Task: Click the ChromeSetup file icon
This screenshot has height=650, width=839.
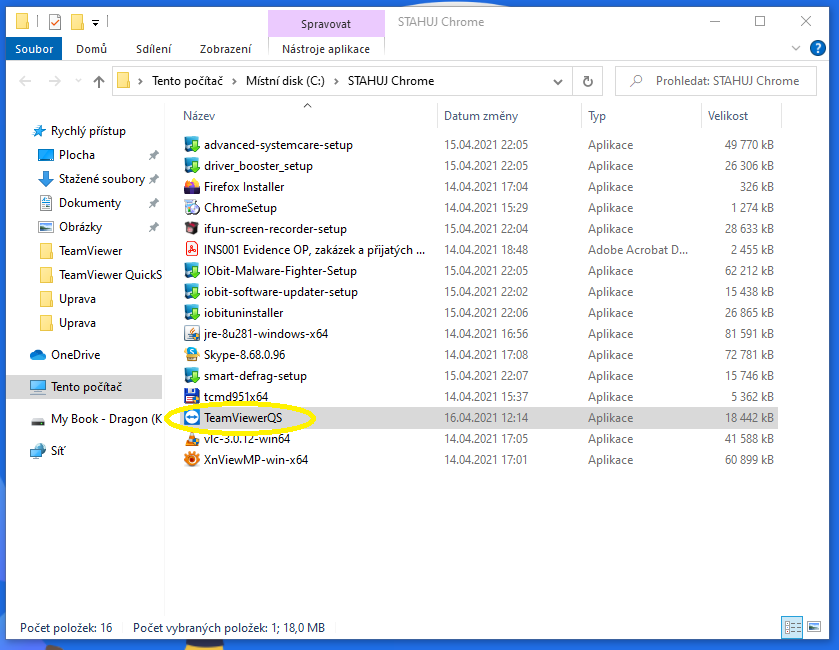Action: click(192, 208)
